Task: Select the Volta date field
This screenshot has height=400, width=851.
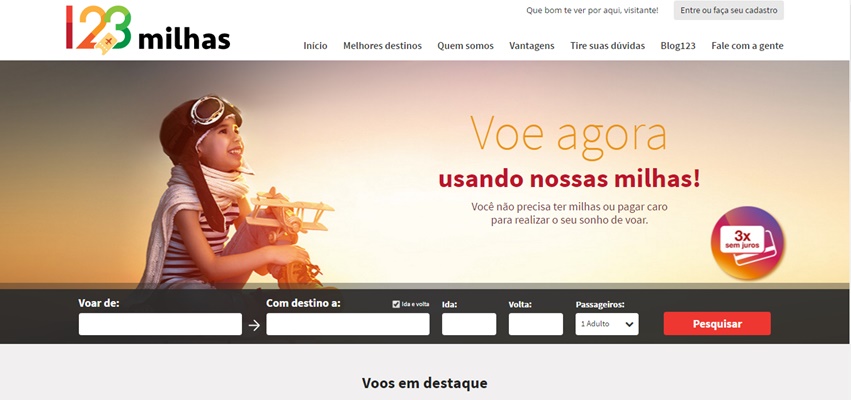Action: [x=536, y=324]
